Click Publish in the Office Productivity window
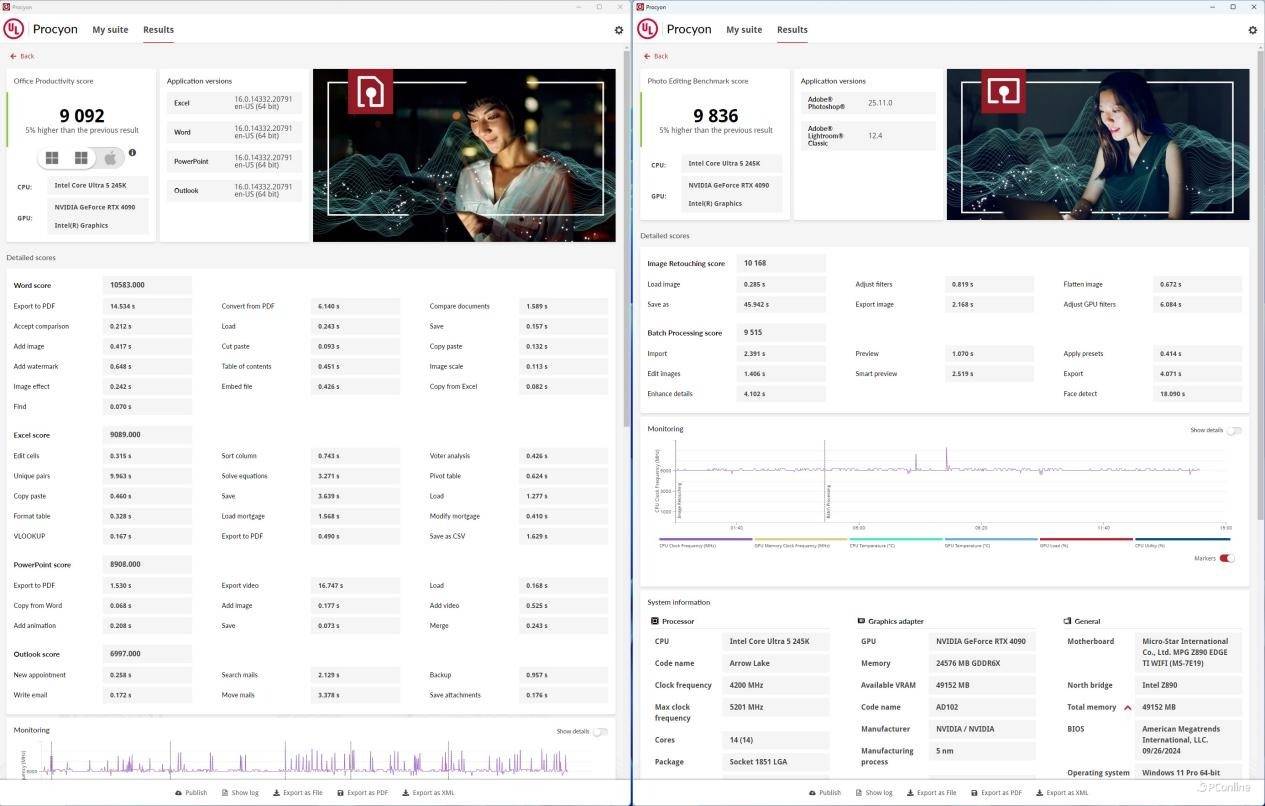This screenshot has height=806, width=1265. (190, 793)
